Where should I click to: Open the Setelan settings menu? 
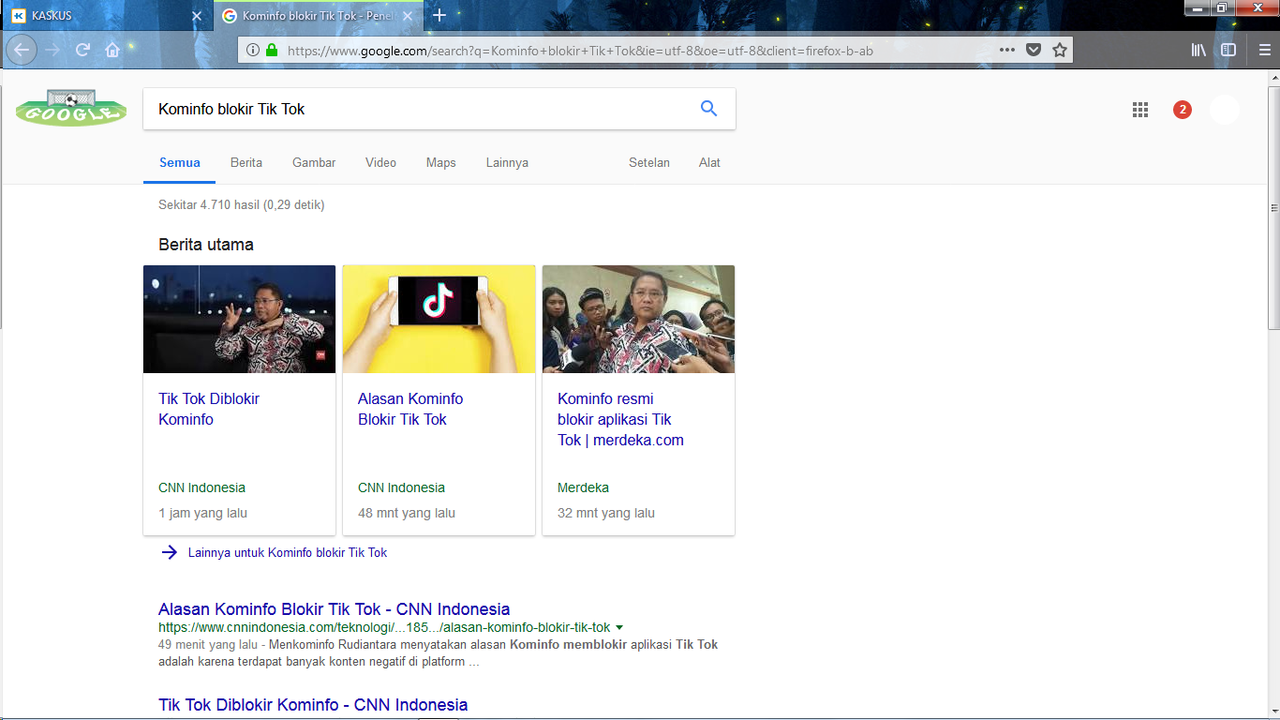pyautogui.click(x=649, y=163)
